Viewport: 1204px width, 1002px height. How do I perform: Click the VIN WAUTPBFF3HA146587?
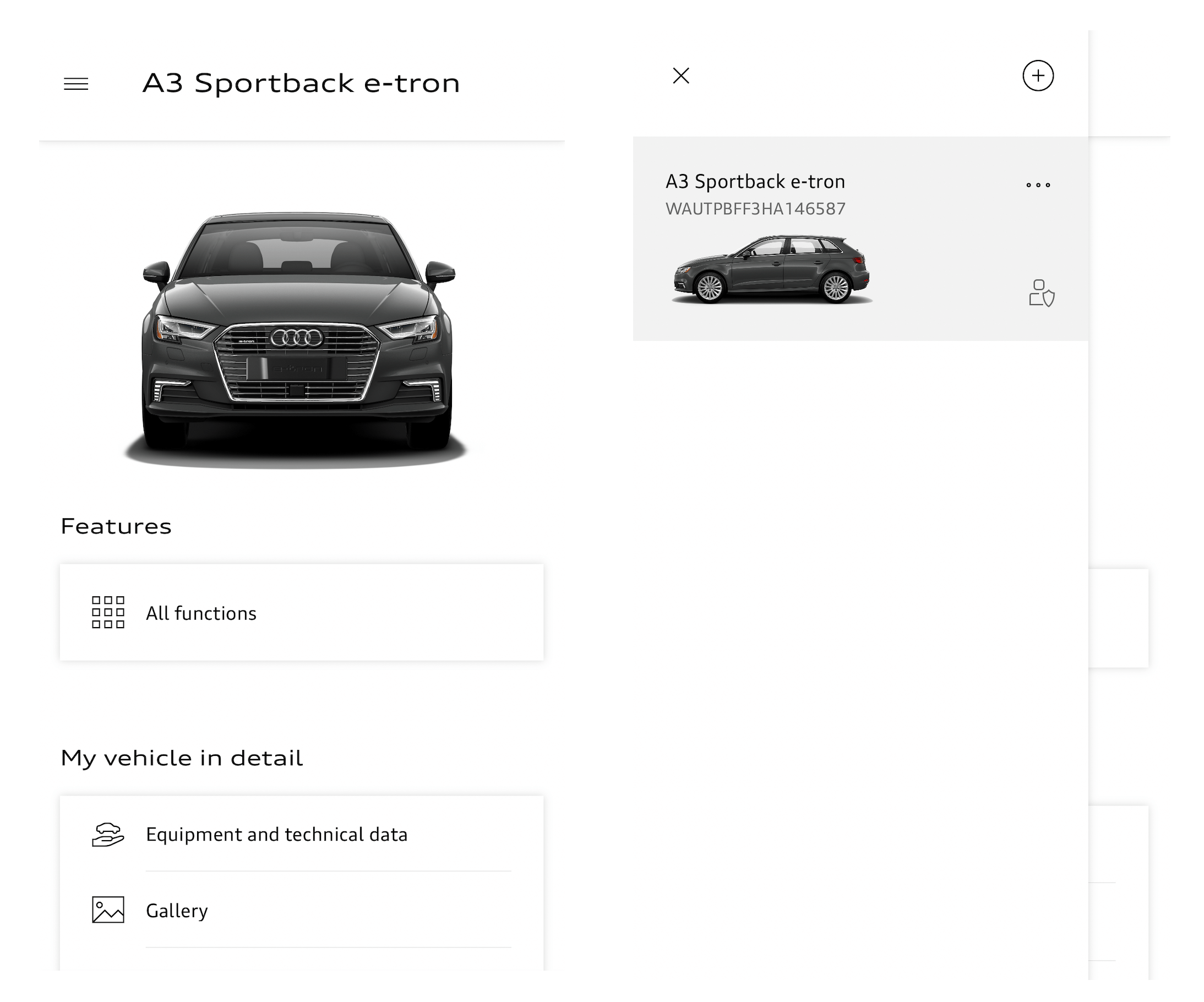(x=755, y=209)
